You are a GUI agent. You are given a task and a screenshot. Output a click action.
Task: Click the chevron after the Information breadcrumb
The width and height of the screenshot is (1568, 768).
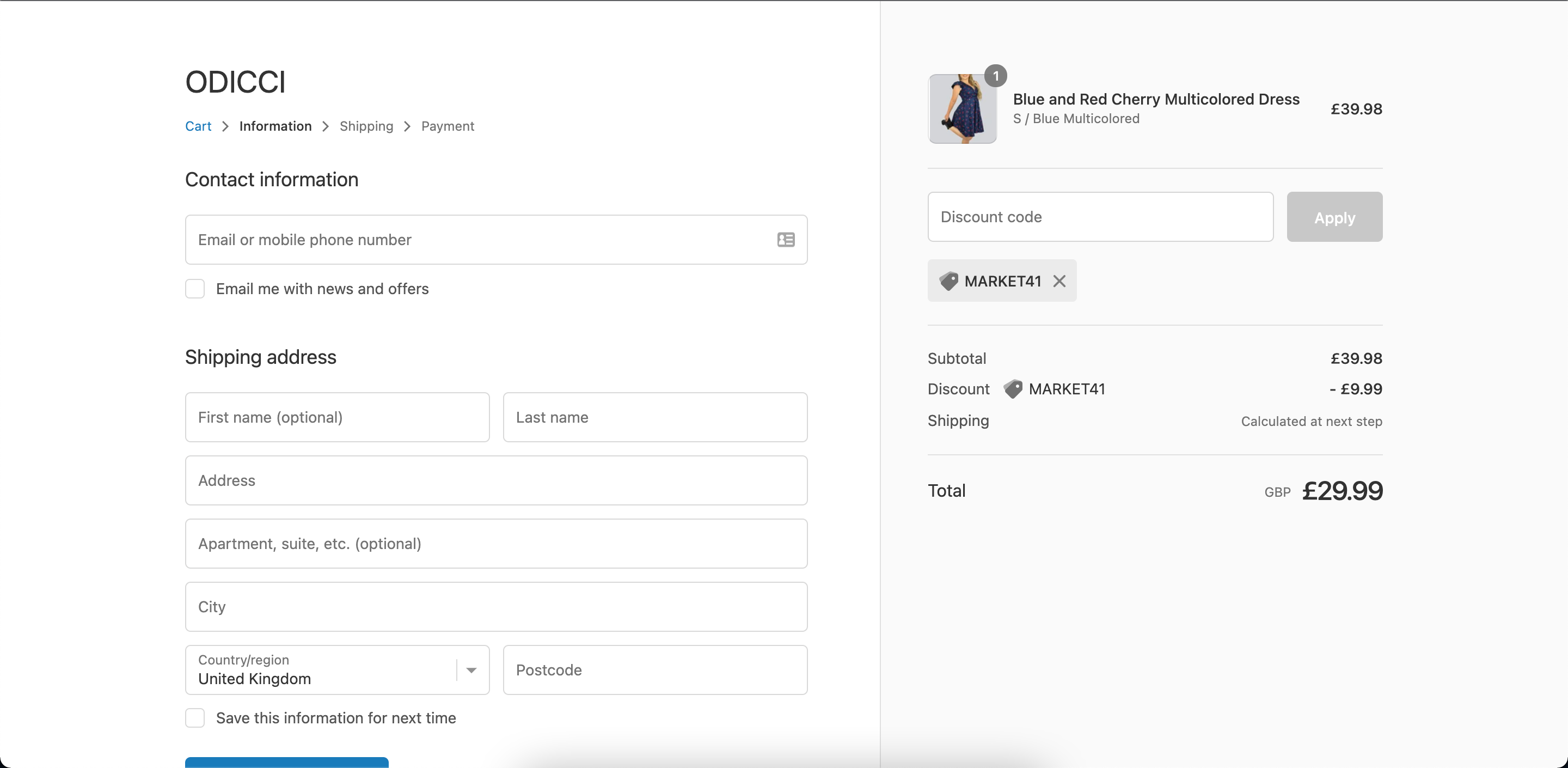(326, 127)
